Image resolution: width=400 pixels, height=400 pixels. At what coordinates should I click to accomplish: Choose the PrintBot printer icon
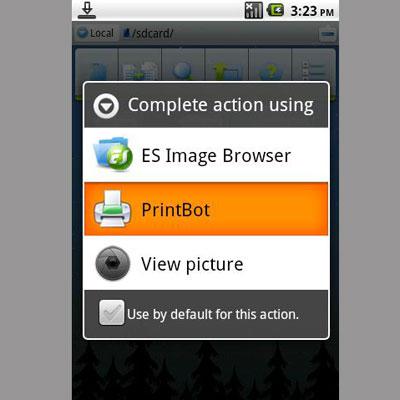coord(113,209)
